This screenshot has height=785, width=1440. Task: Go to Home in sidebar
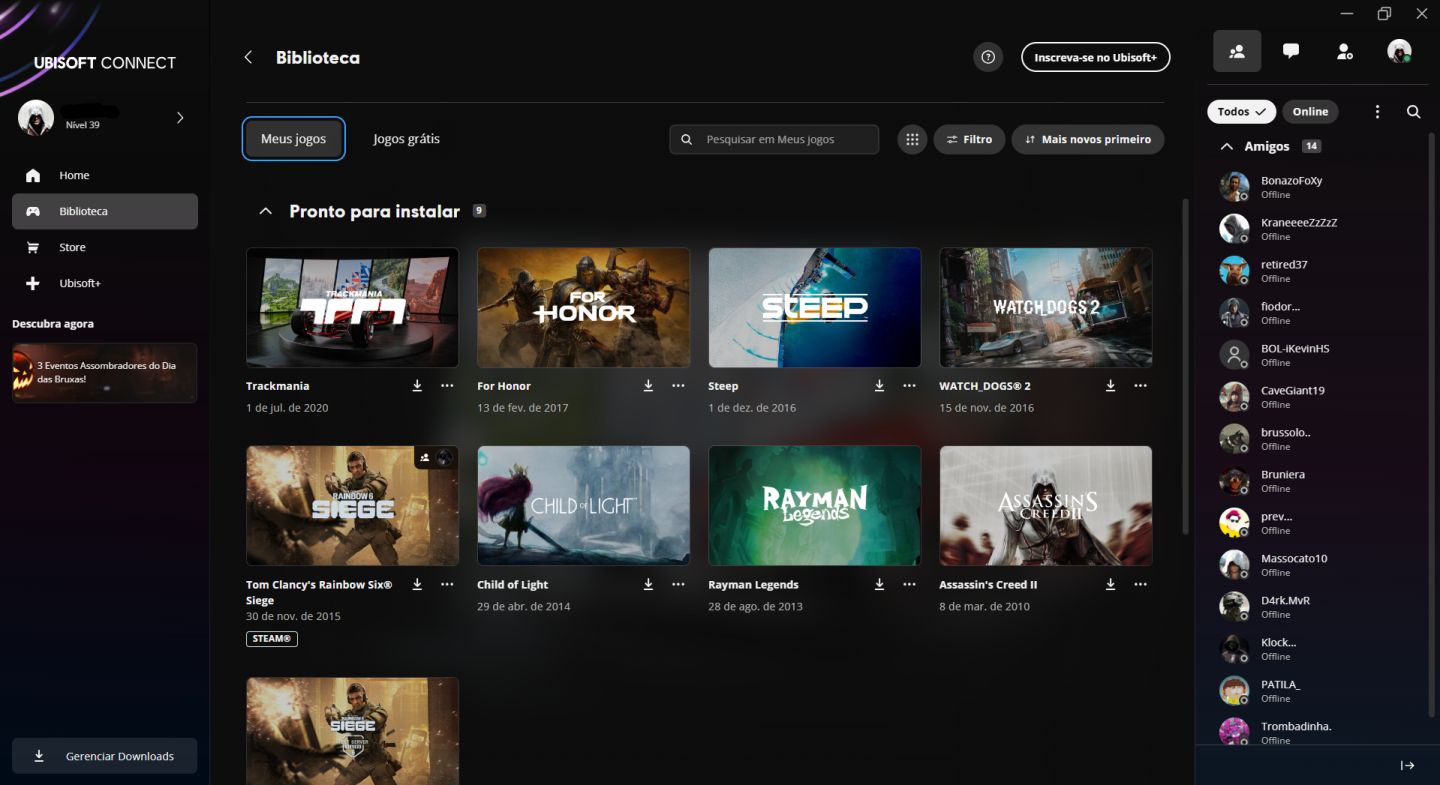click(x=105, y=175)
